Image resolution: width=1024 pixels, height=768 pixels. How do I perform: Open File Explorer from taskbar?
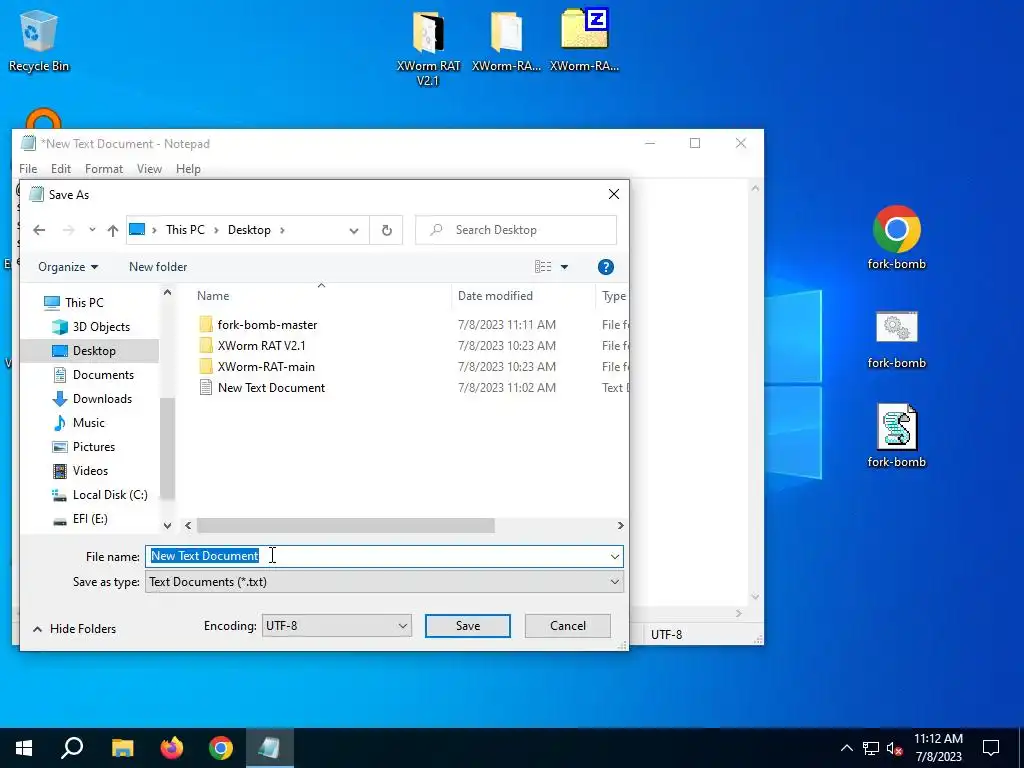point(122,748)
